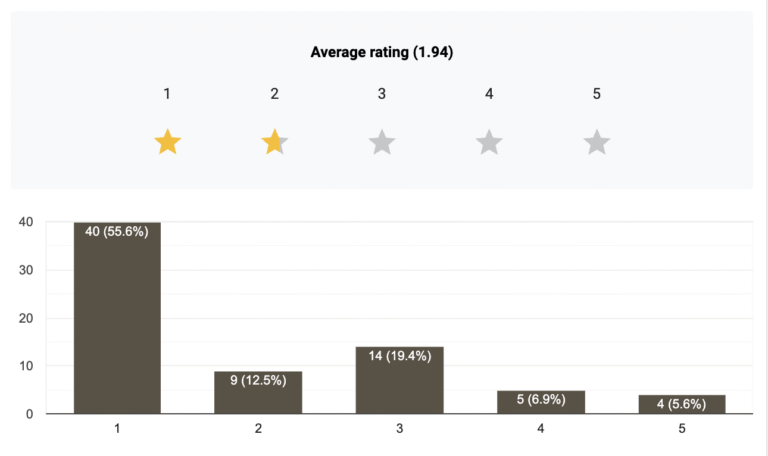768x456 pixels.
Task: Click x-axis label 5 below the chart
Action: 682,429
